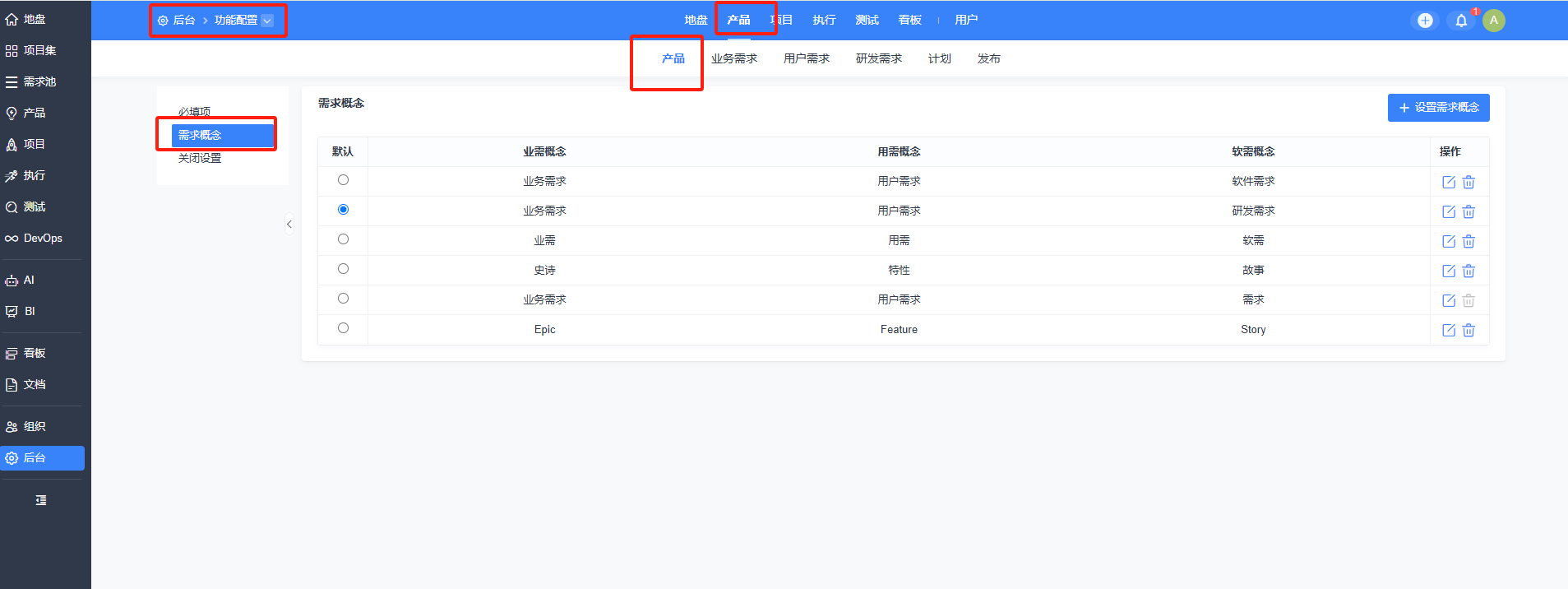Set 史诗 row as default
This screenshot has height=589, width=1568.
[x=343, y=269]
